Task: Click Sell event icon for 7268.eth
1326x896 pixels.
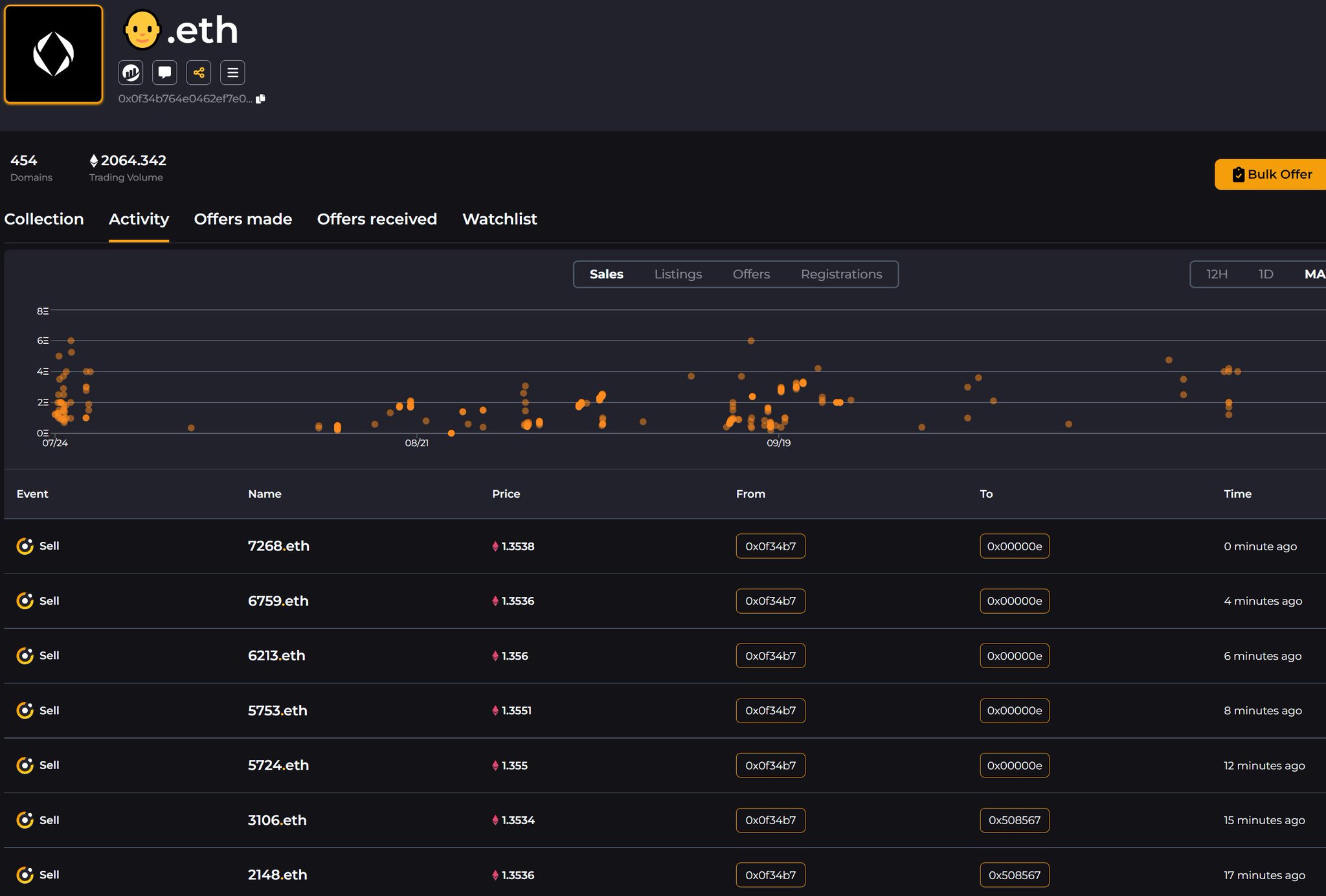Action: 25,546
